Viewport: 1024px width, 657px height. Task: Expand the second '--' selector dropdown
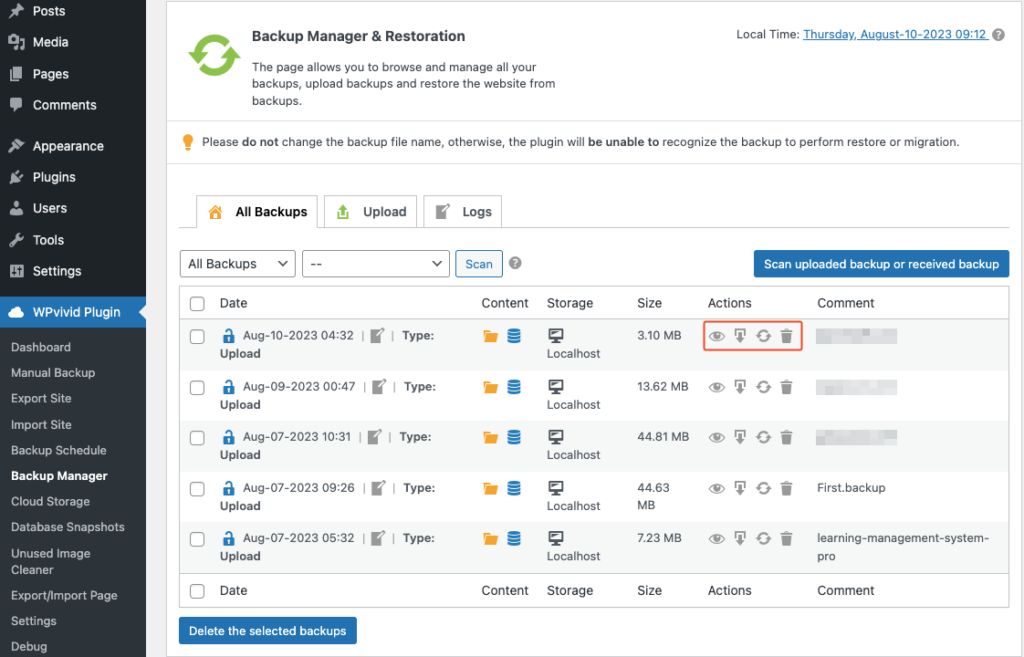(375, 263)
